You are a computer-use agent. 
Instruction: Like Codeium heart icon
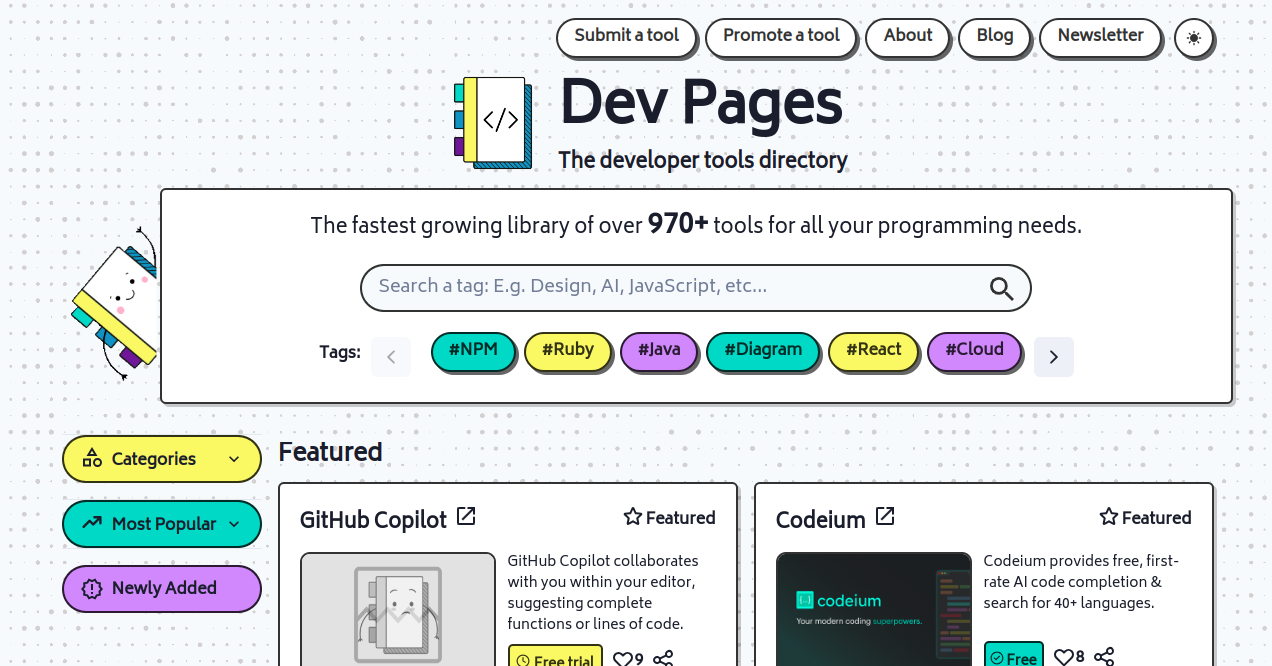coord(1063,657)
